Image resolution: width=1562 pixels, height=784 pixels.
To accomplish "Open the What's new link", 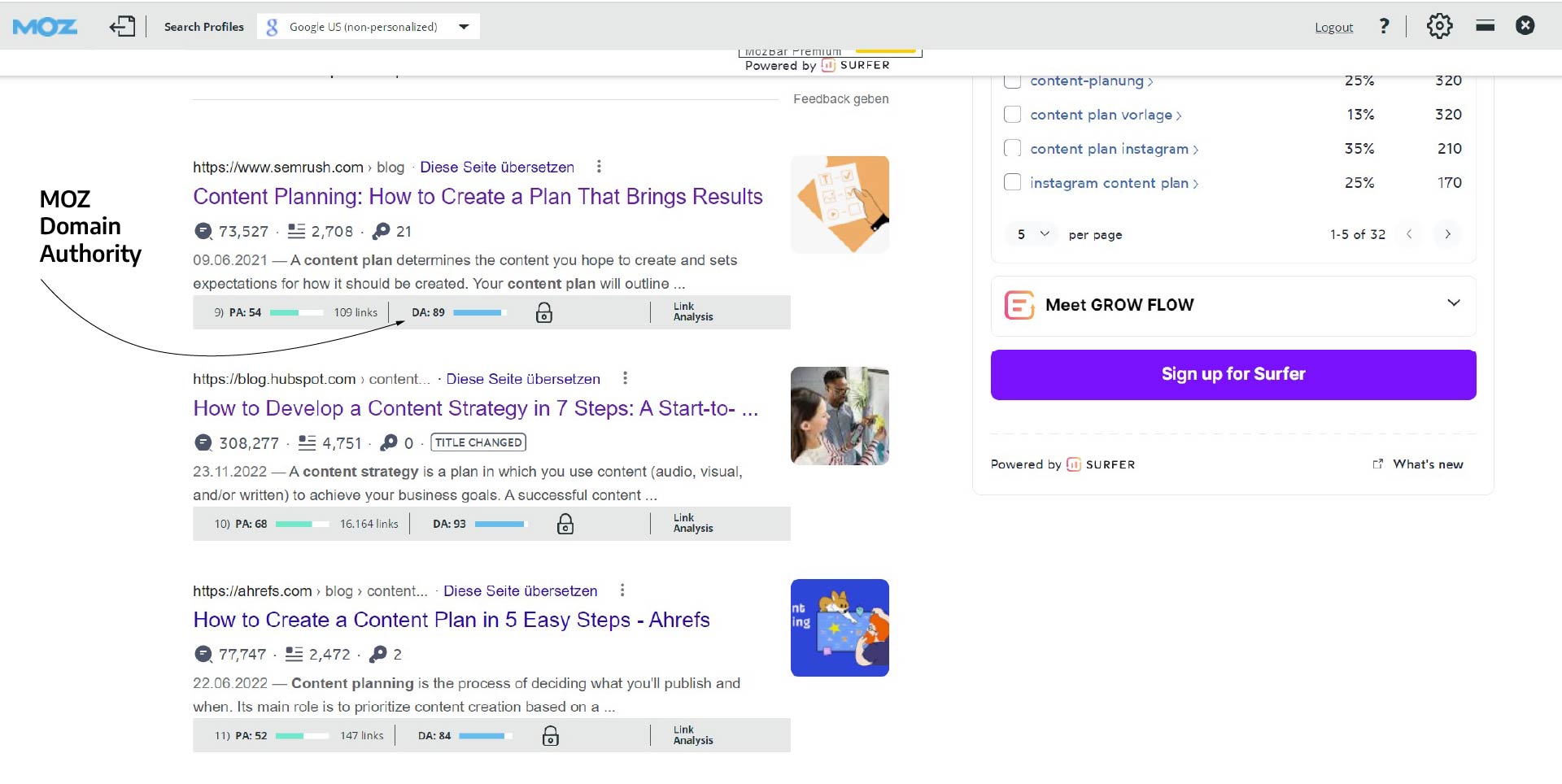I will coord(1418,464).
